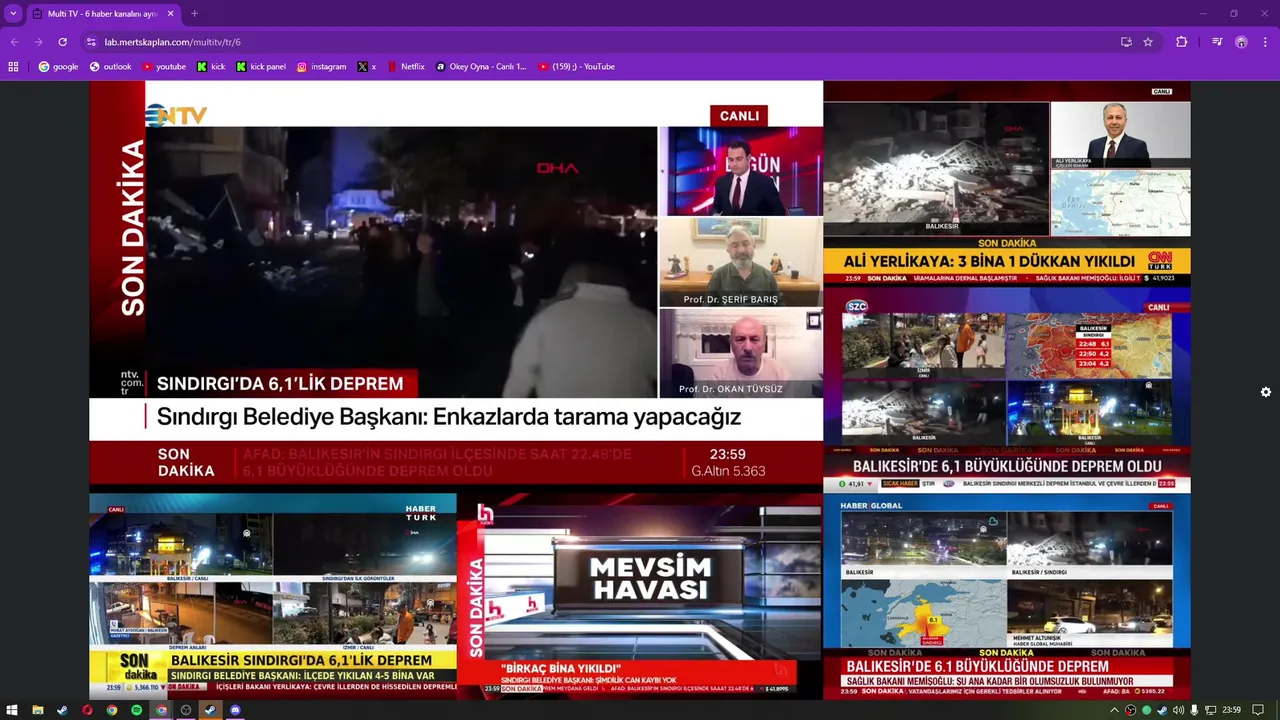Open the media controls music icon
Viewport: 1280px width, 720px height.
point(1217,42)
